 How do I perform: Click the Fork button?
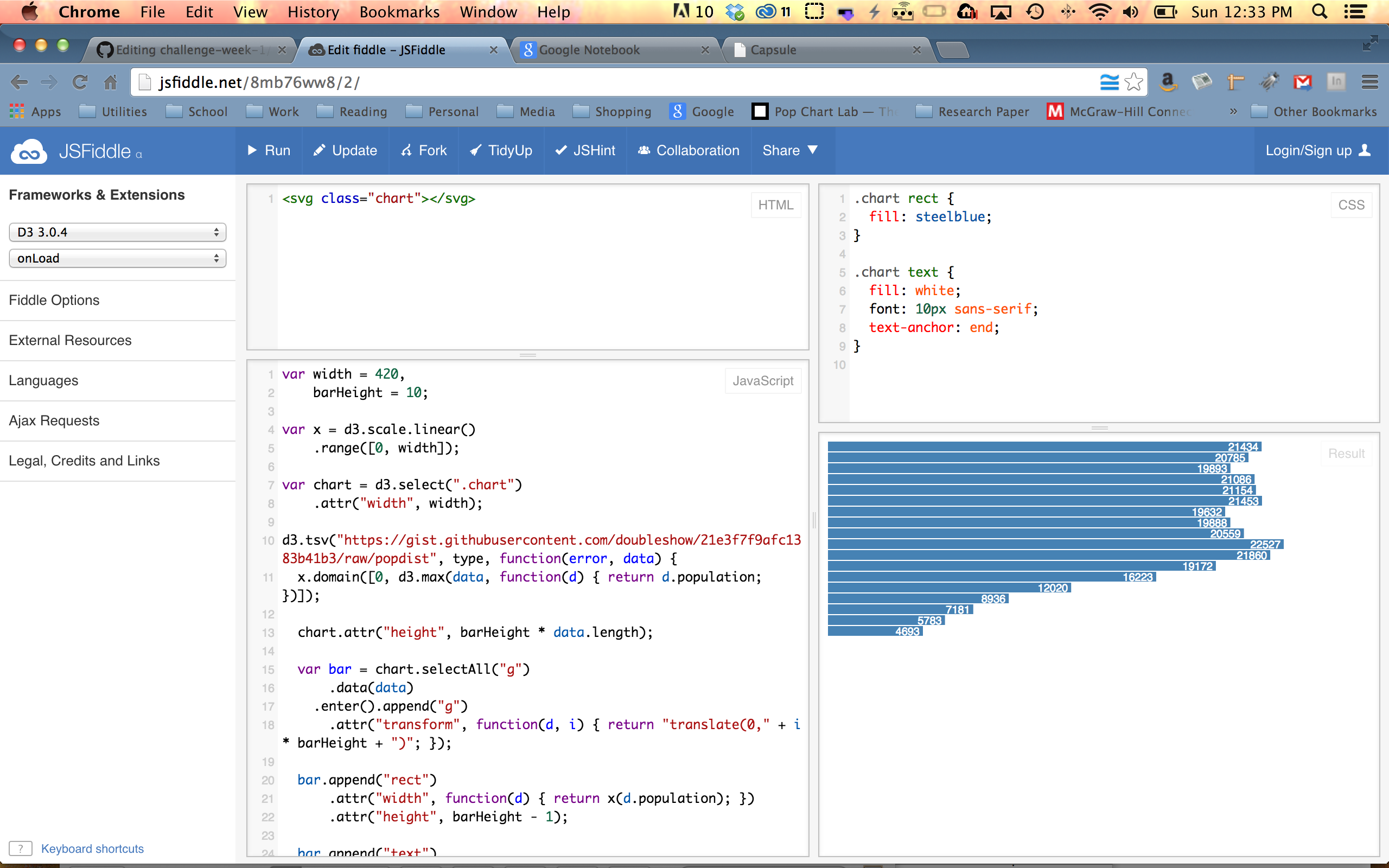tap(424, 150)
